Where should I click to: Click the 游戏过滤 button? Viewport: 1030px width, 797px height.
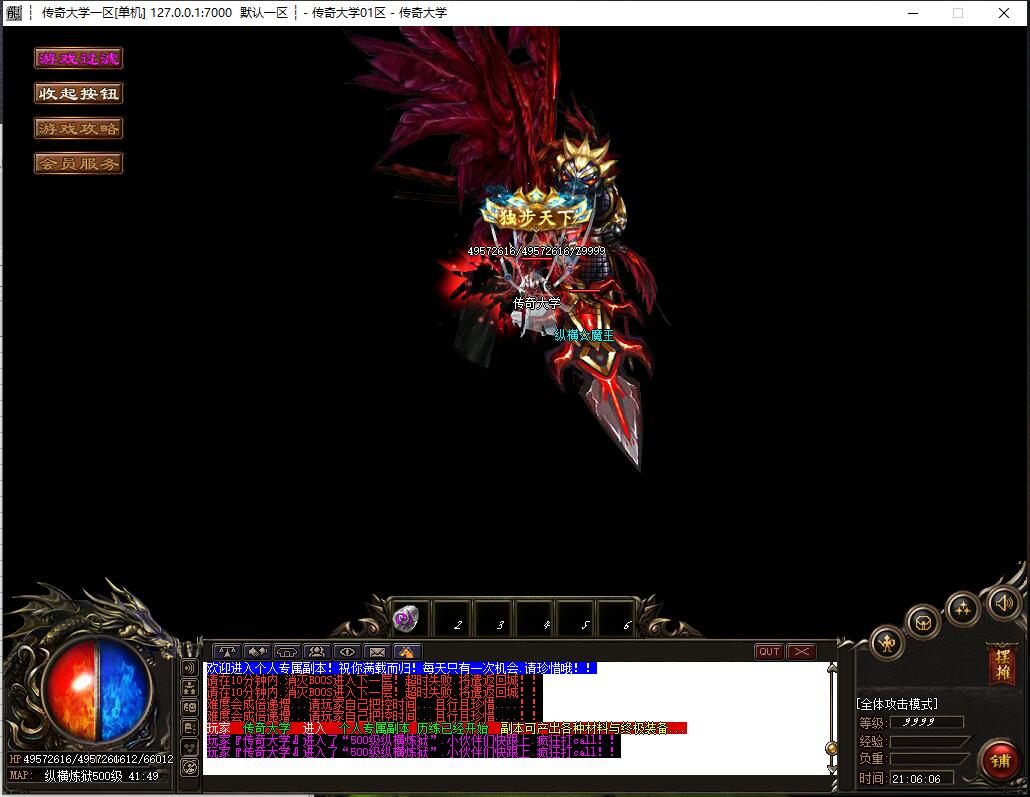click(x=78, y=58)
